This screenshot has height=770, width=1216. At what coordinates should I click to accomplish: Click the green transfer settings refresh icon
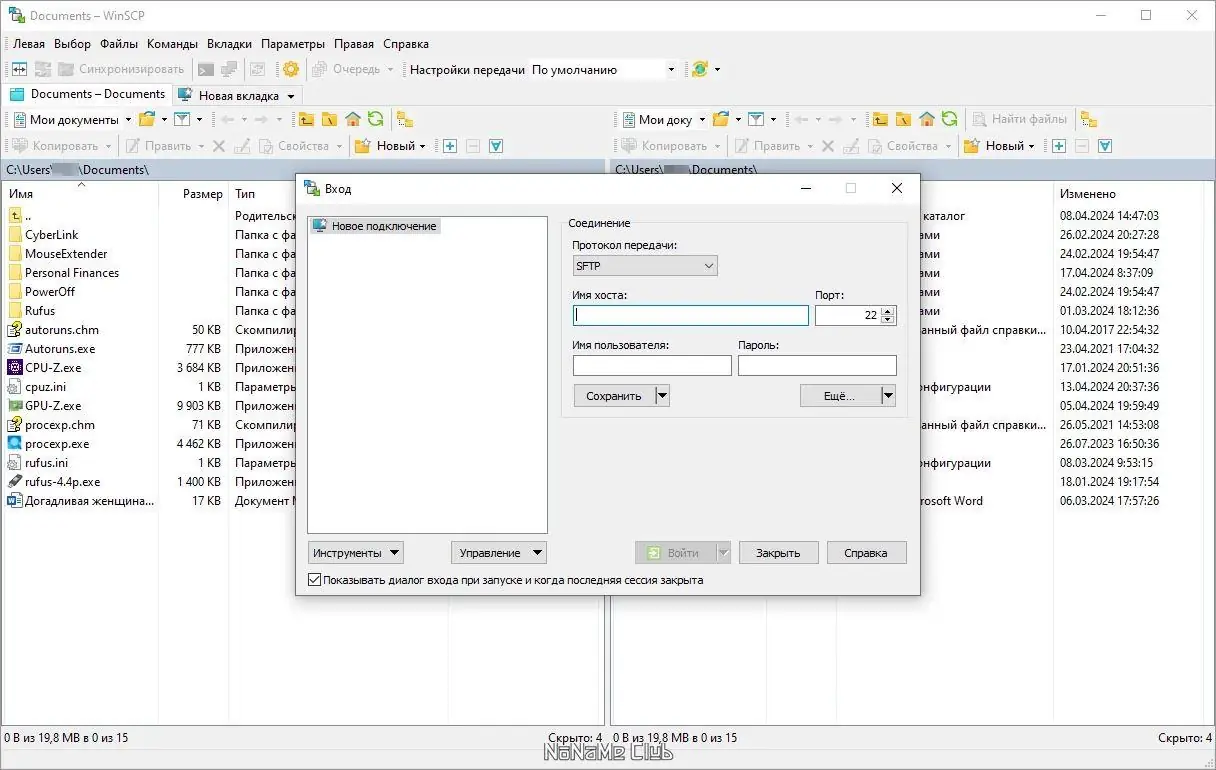[699, 69]
